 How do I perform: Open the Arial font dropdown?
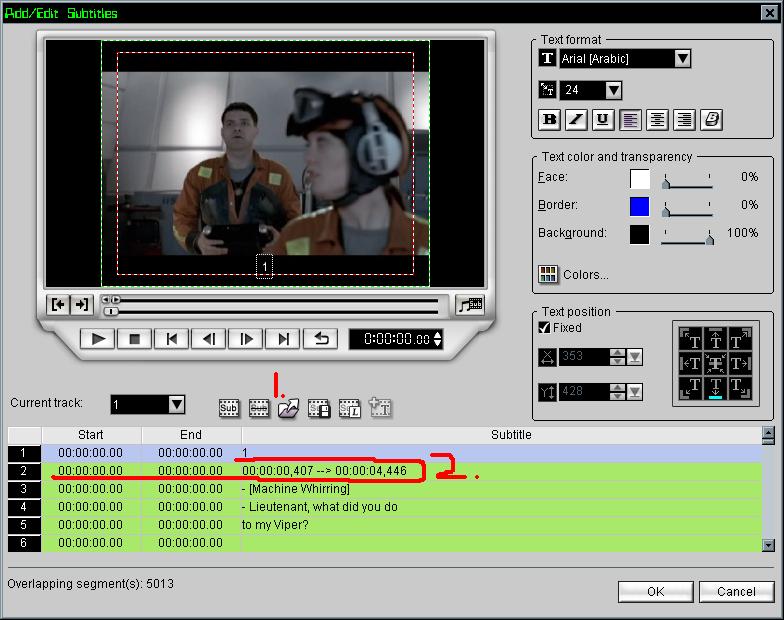[x=682, y=58]
